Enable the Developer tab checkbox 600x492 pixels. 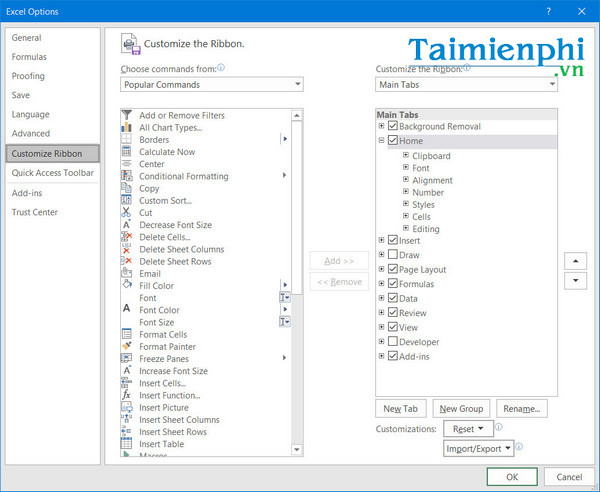[x=393, y=341]
